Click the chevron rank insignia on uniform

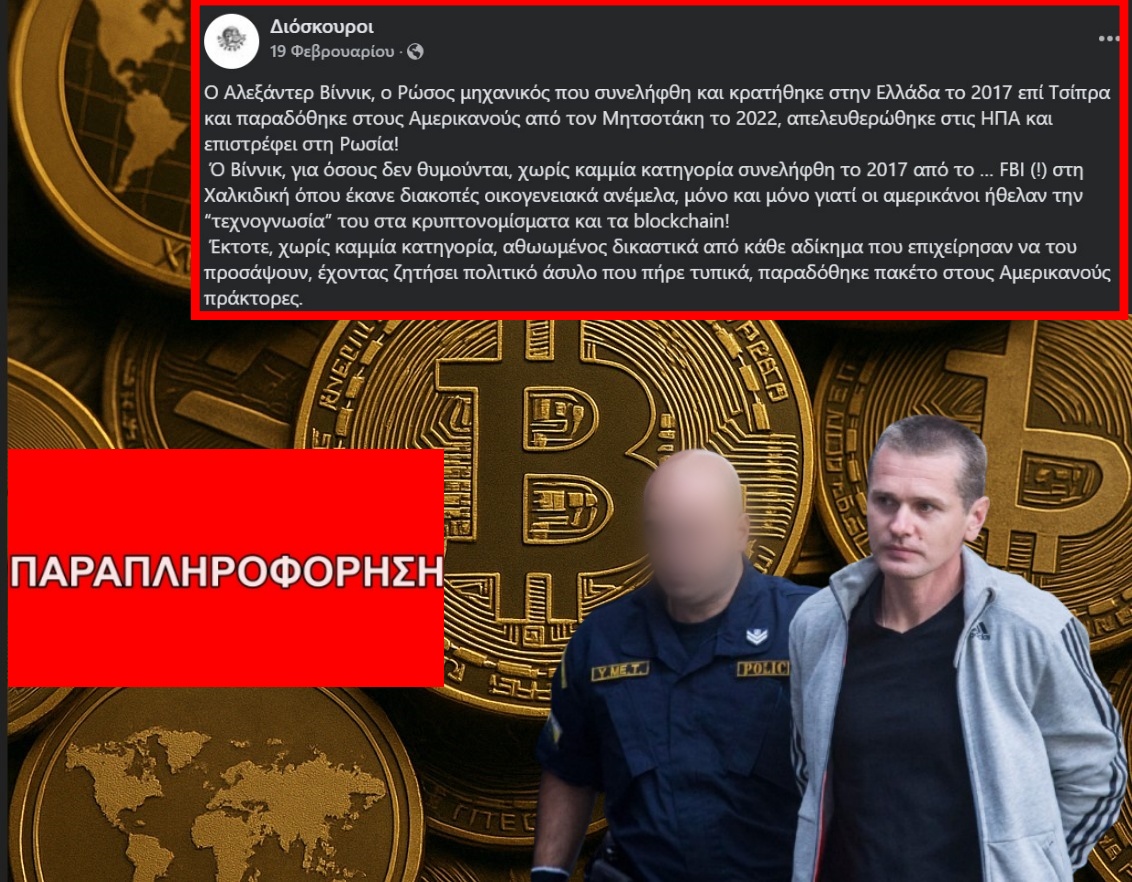click(x=756, y=635)
